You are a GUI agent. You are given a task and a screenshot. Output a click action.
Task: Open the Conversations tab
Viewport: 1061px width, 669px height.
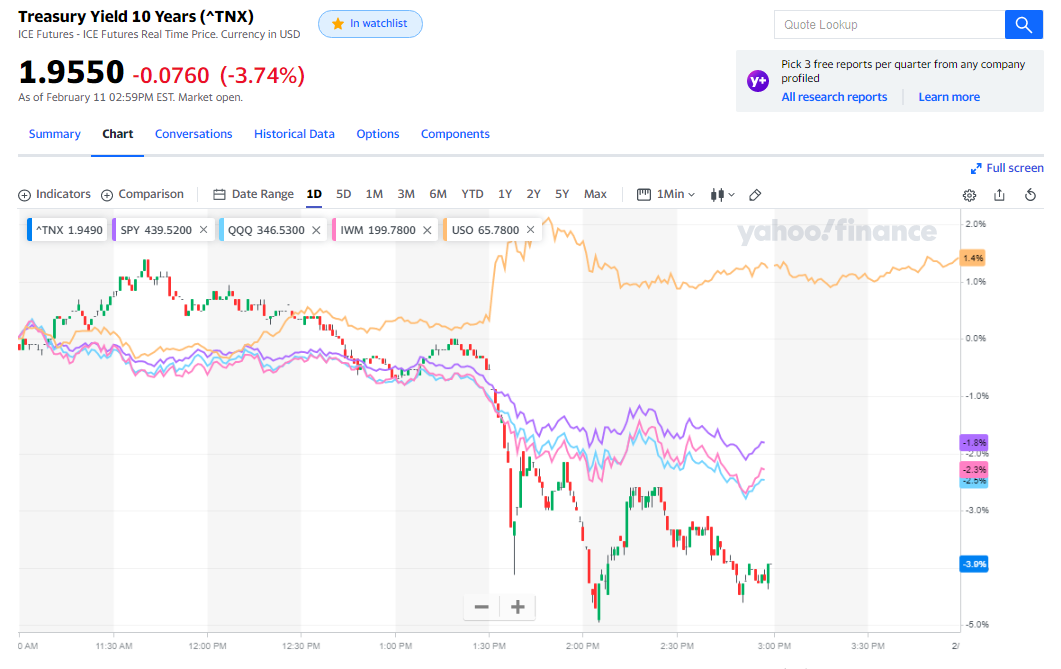(194, 134)
